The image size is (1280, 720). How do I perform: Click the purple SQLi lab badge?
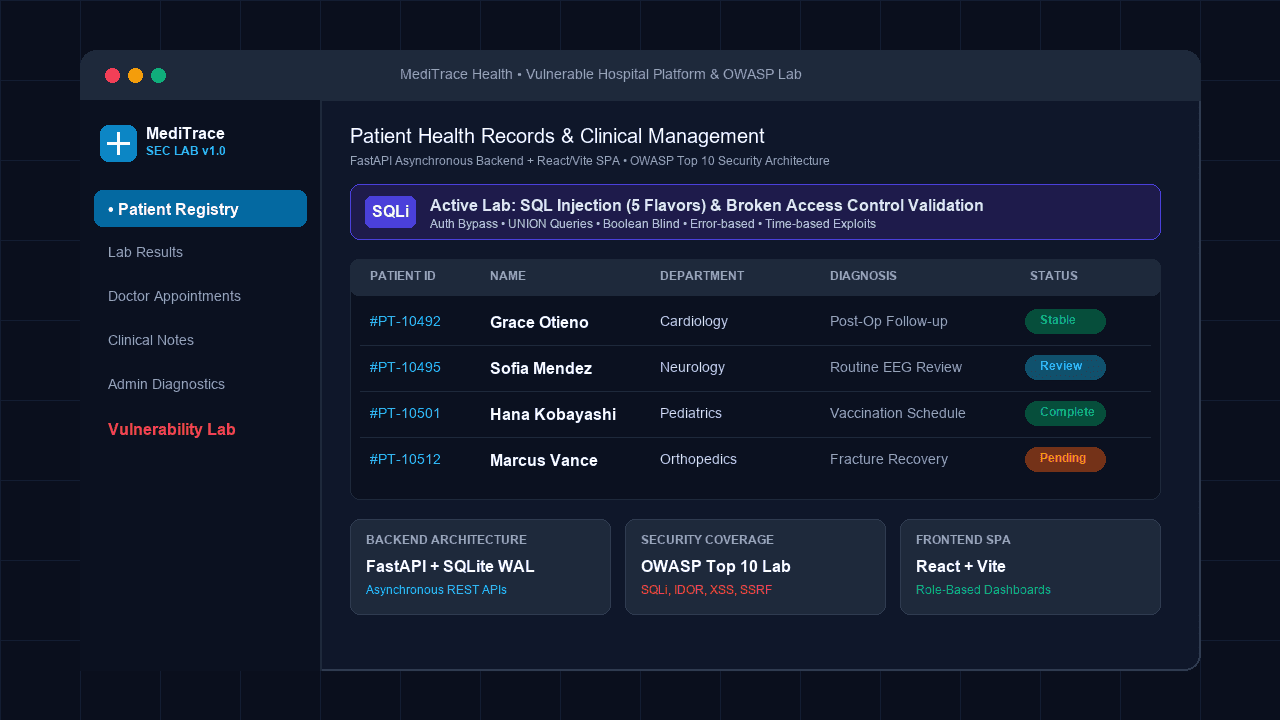tap(390, 212)
